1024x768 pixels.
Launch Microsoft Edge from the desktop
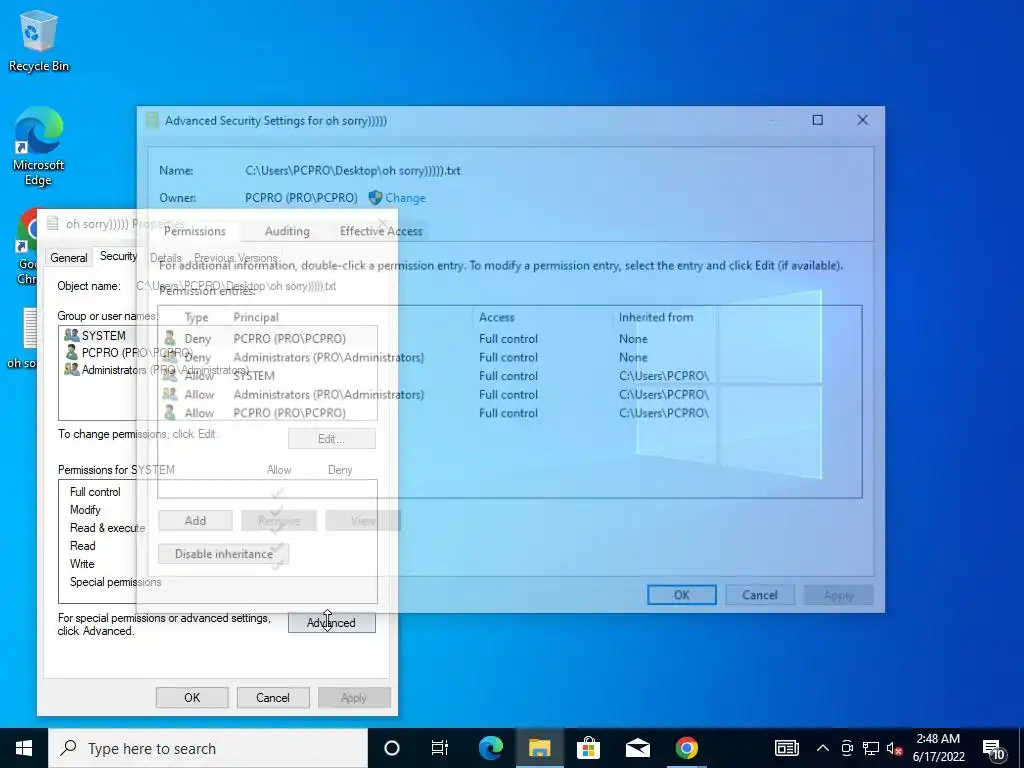point(38,146)
